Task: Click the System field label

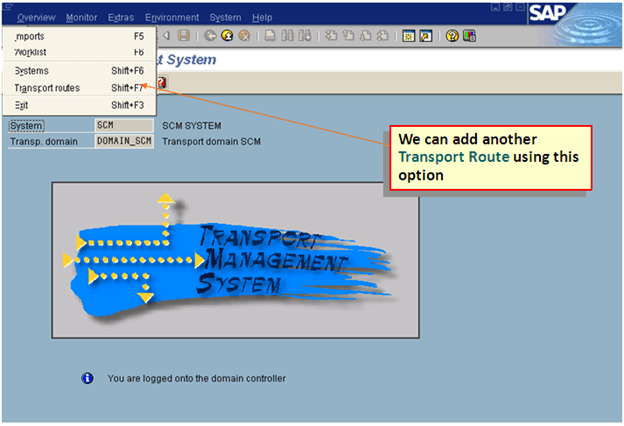Action: 26,126
